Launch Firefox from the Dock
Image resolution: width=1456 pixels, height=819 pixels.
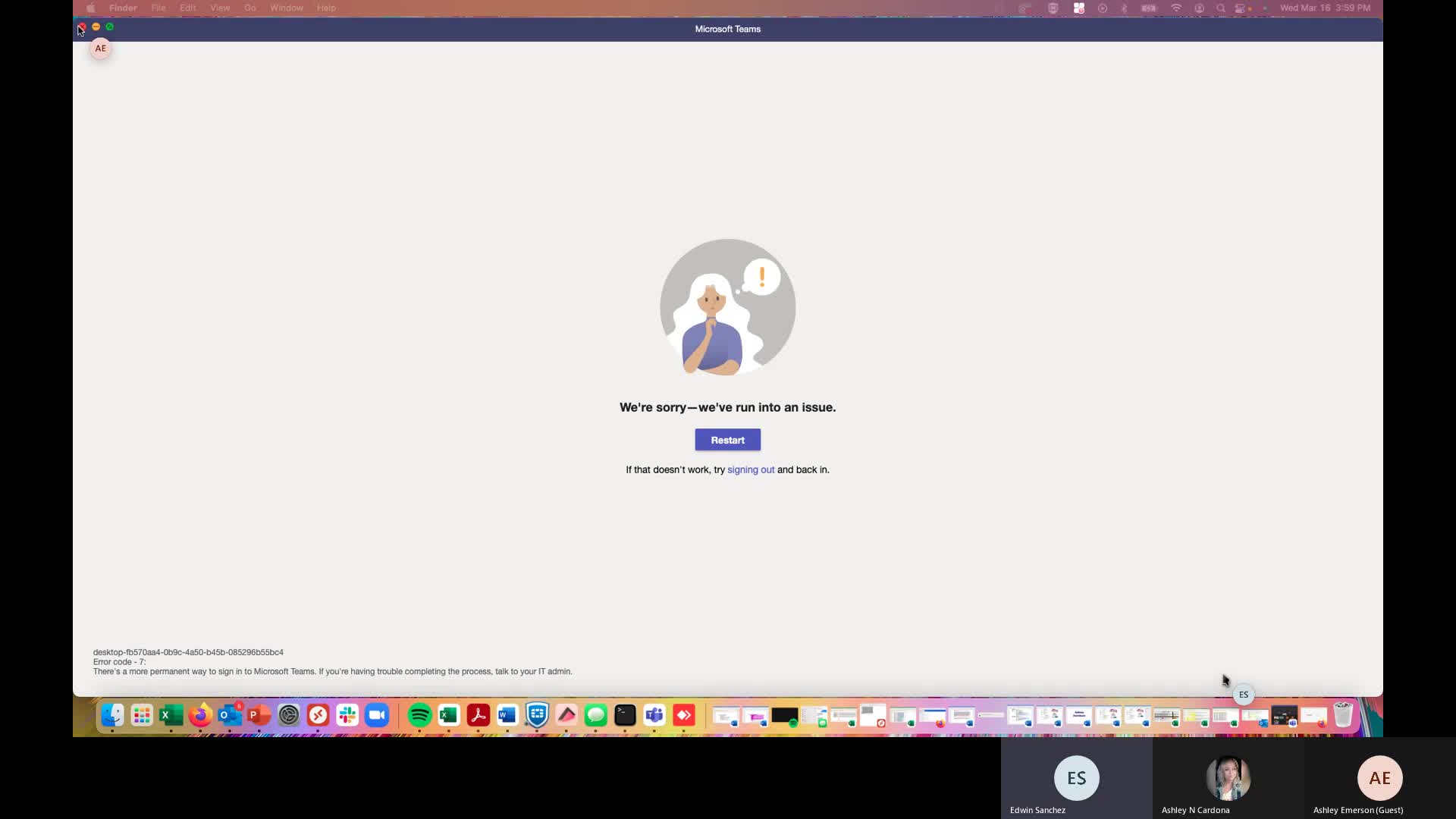(x=200, y=715)
